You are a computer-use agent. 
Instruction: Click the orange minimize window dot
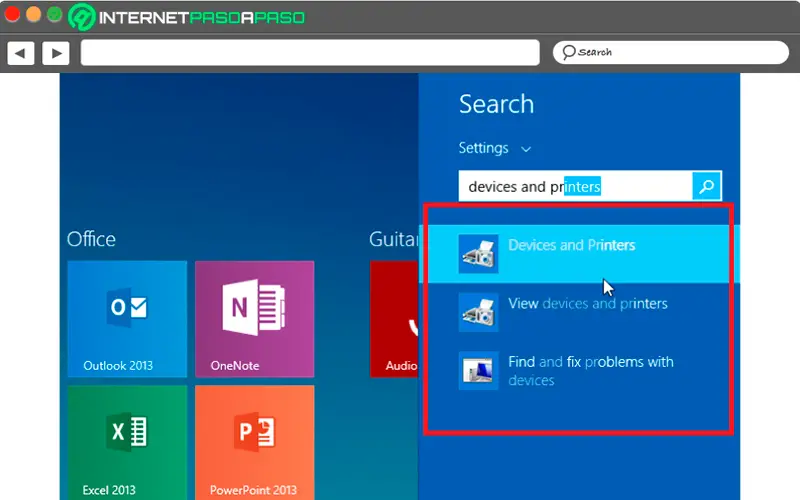click(33, 14)
